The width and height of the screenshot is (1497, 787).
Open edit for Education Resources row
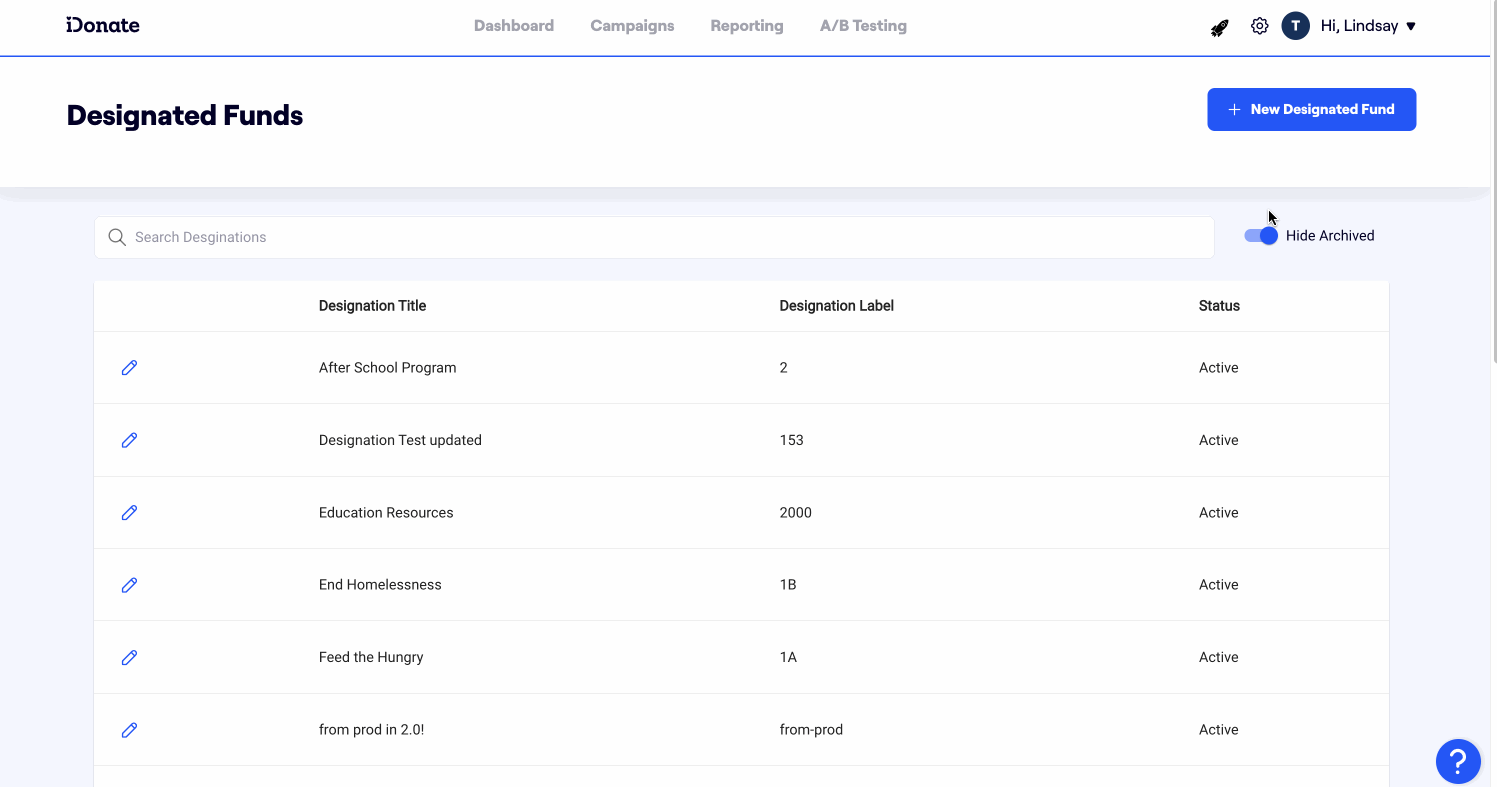[x=129, y=513]
